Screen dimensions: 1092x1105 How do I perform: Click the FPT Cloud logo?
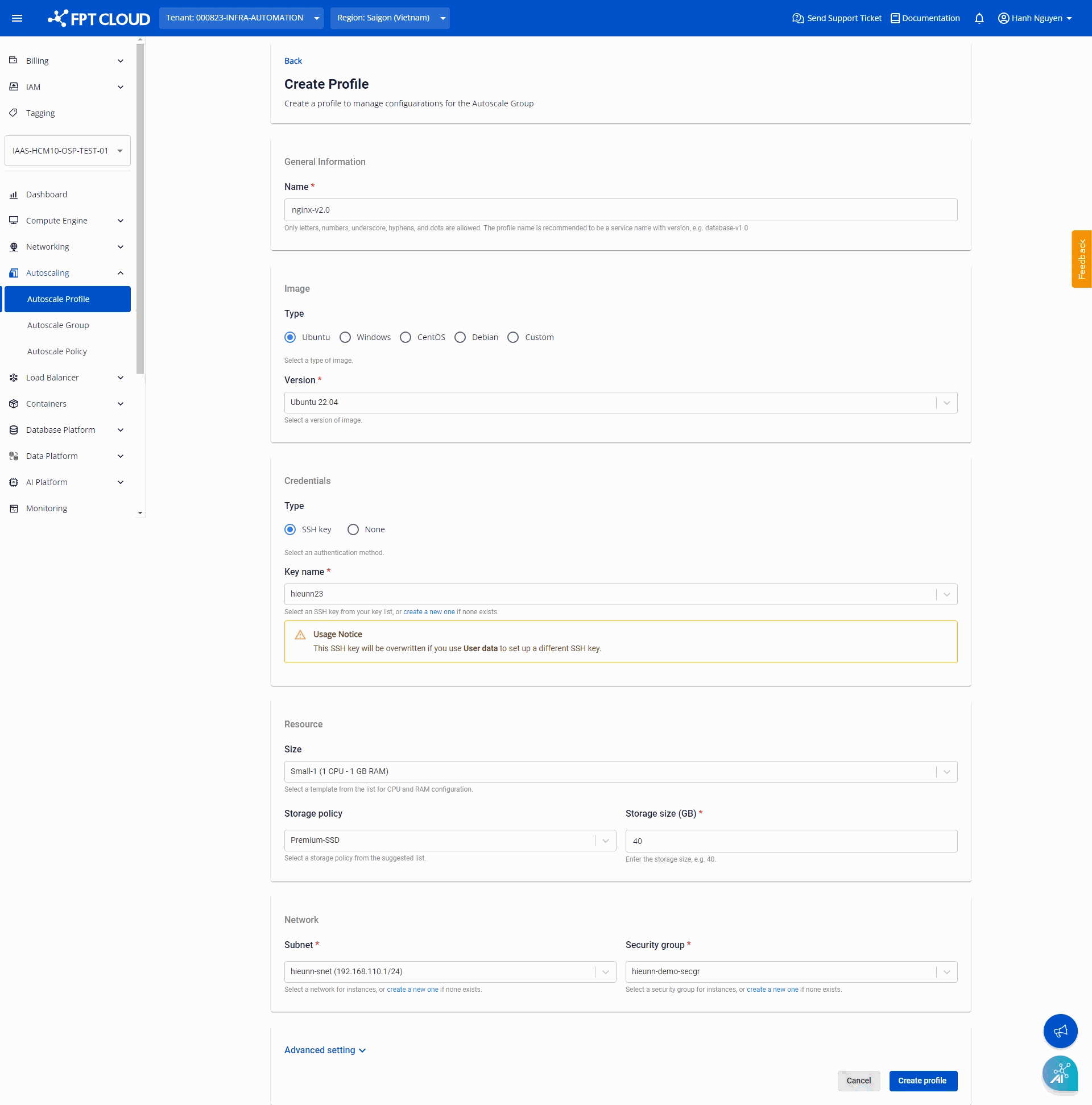pyautogui.click(x=98, y=18)
